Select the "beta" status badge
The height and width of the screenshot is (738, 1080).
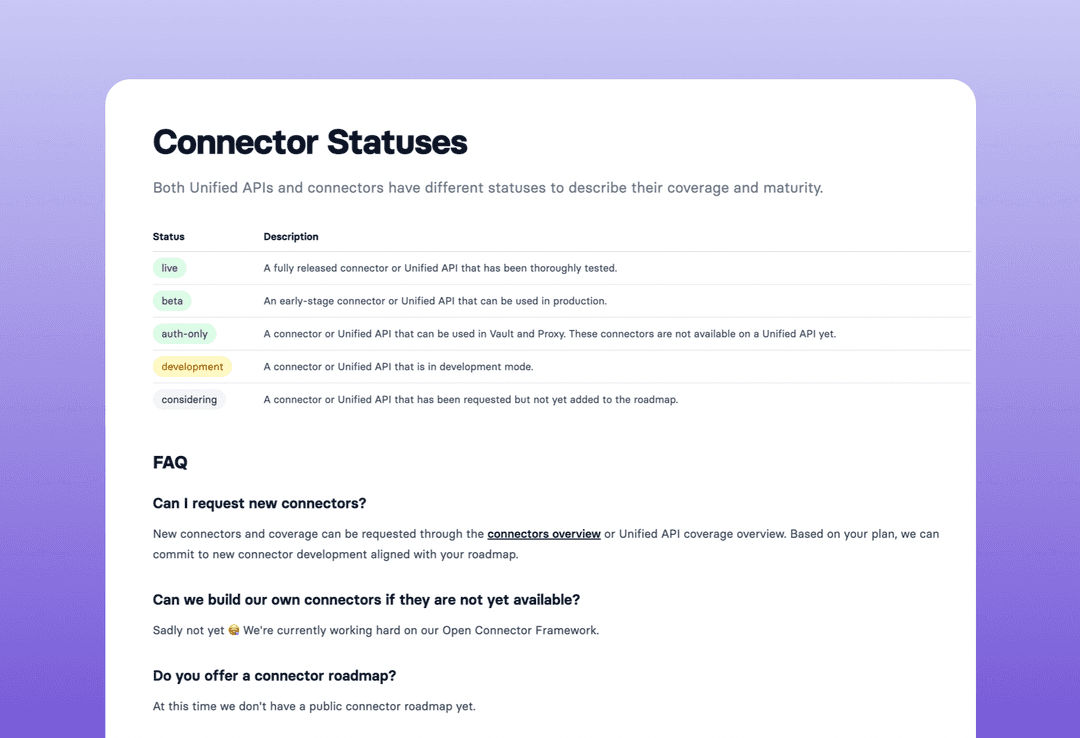coord(172,301)
